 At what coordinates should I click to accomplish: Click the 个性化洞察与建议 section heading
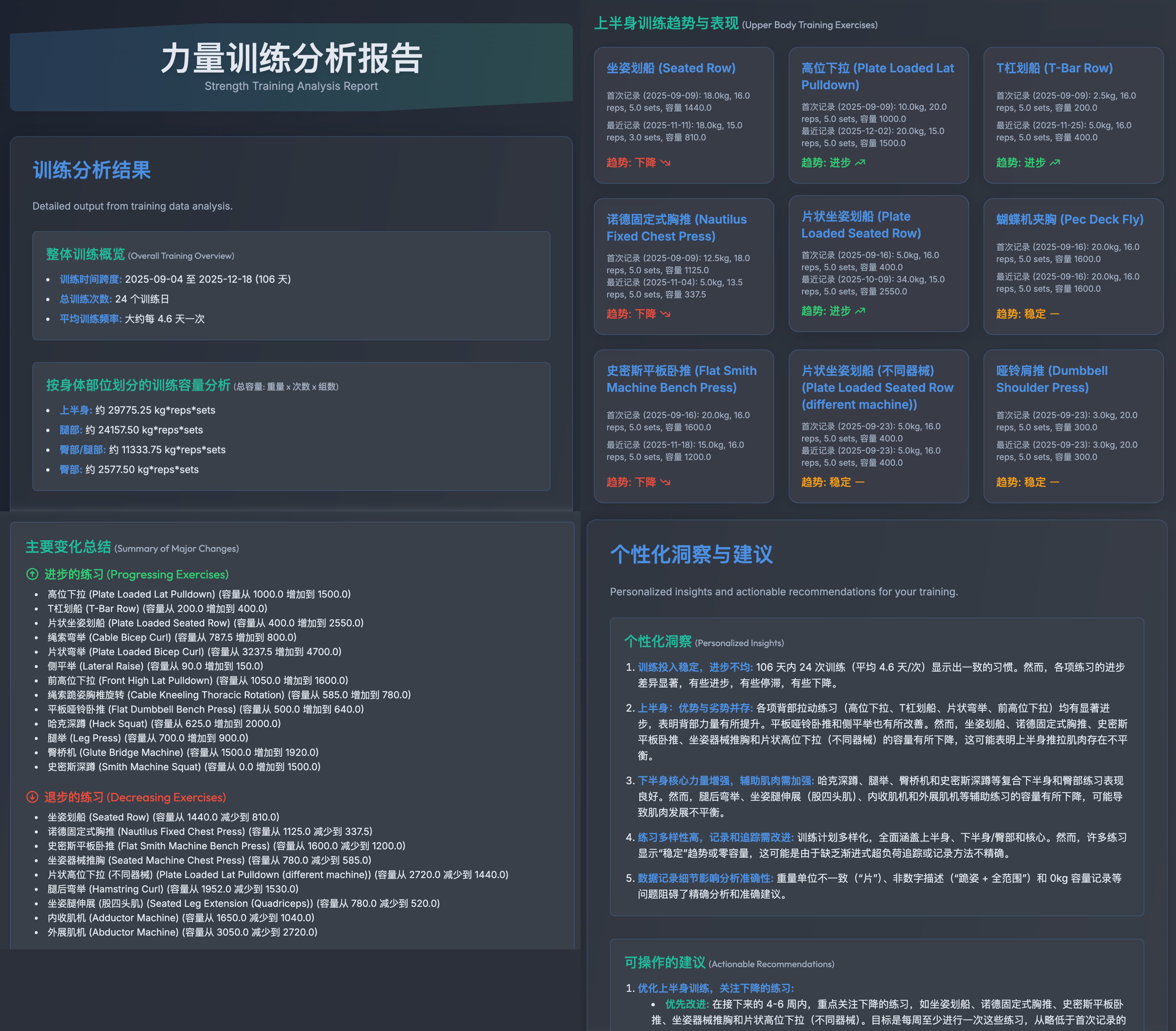(x=691, y=555)
